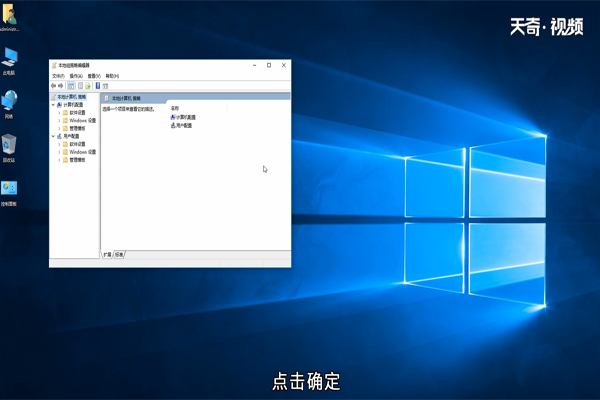Click the editor window's title bar icon
The height and width of the screenshot is (400, 600).
point(54,65)
